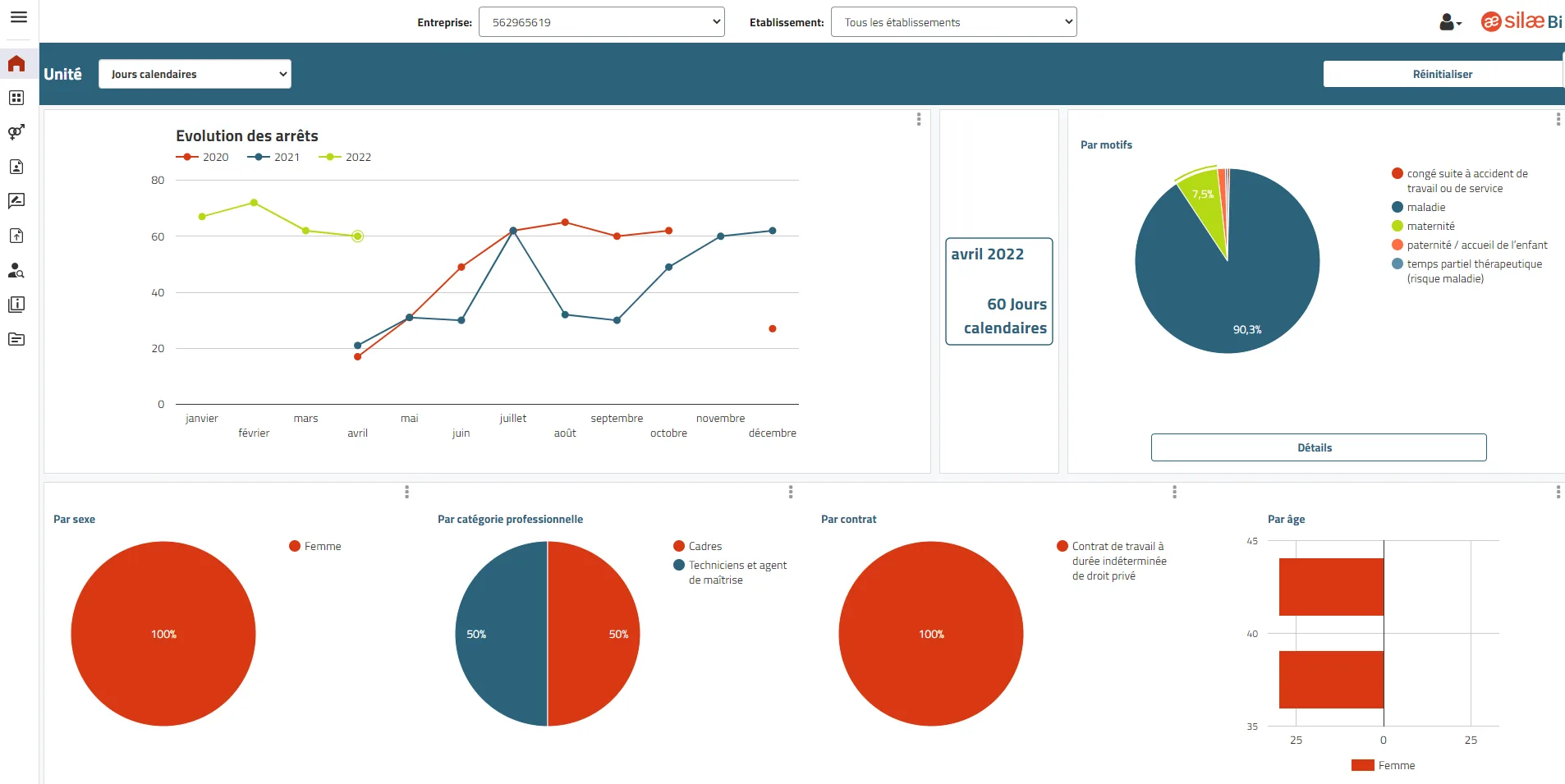Select the 2021 juillet data point

[x=513, y=231]
